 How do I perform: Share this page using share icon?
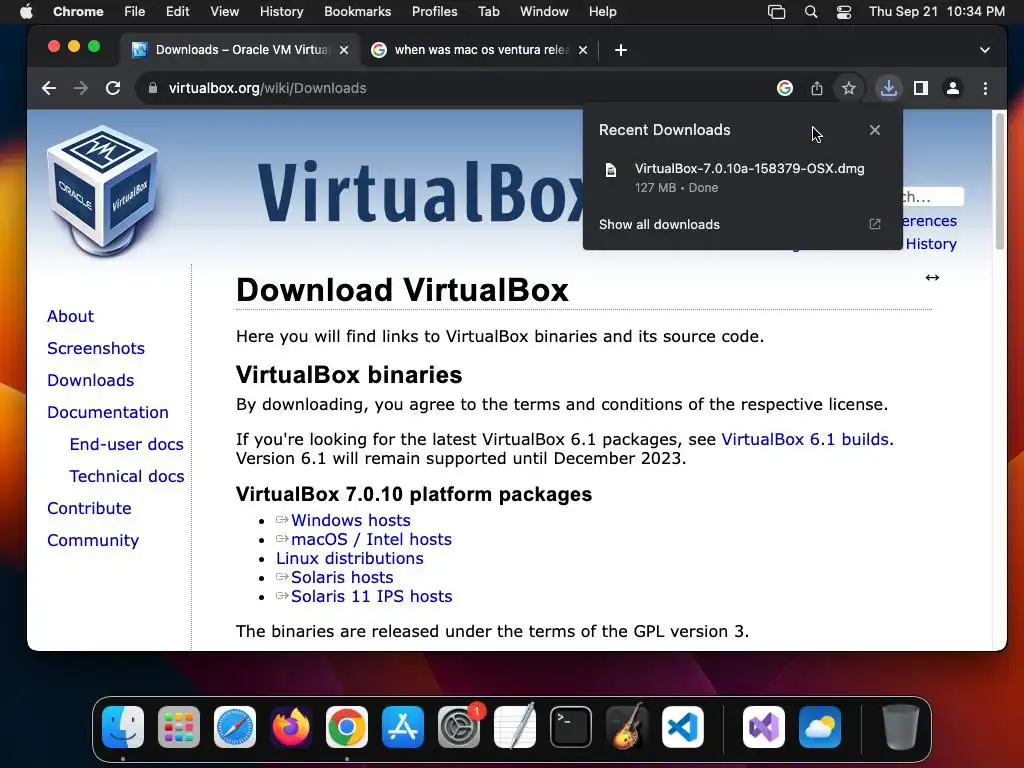(x=817, y=88)
